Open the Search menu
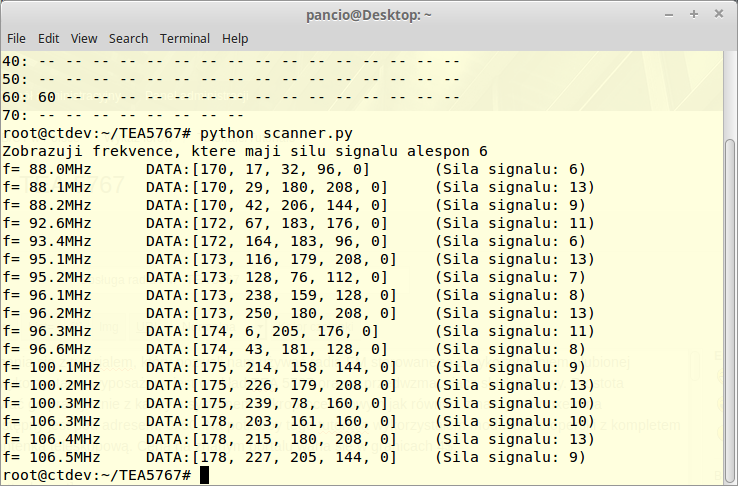The width and height of the screenshot is (738, 486). 128,38
